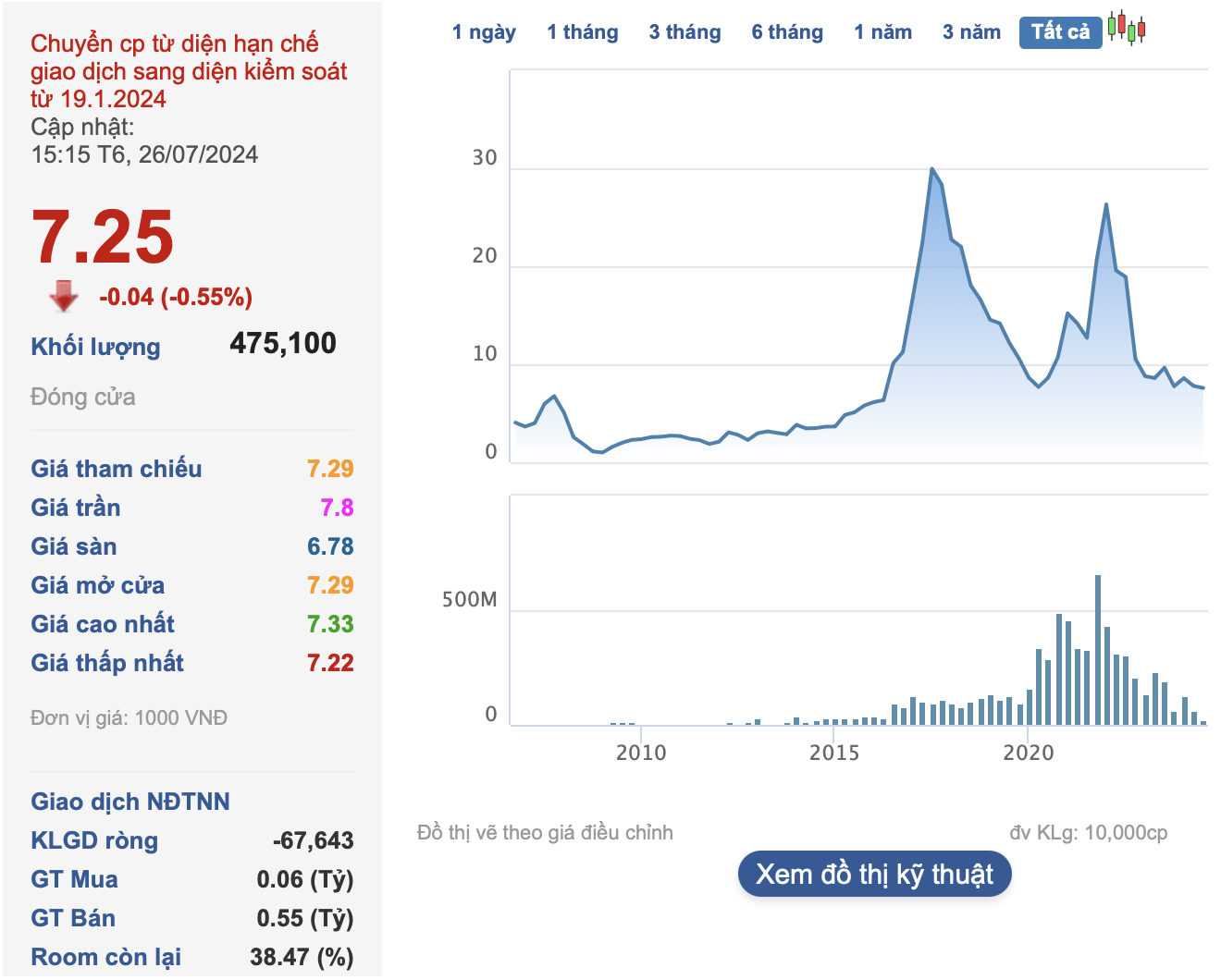Click the update timestamp 15:15 T6, 26/07/2024
Image resolution: width=1221 pixels, height=980 pixels.
coord(144,154)
